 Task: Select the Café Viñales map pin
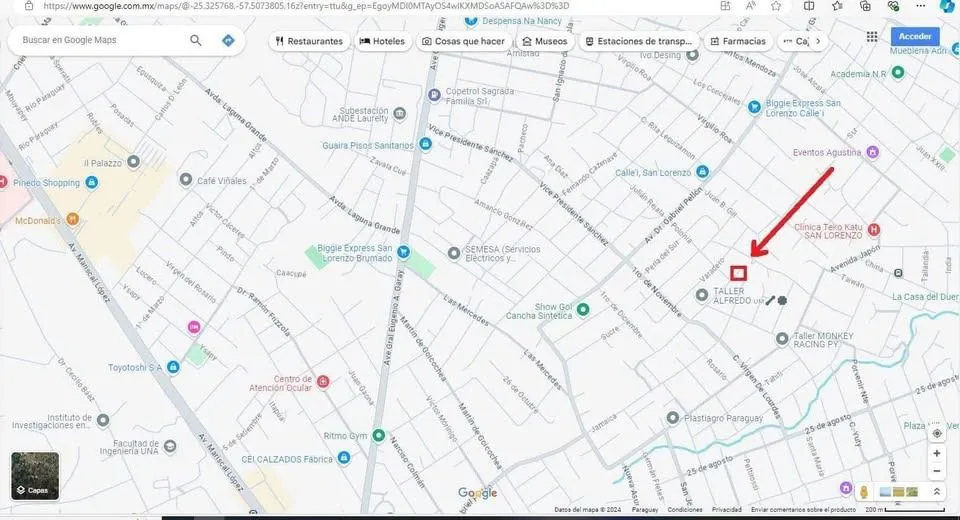(x=186, y=179)
